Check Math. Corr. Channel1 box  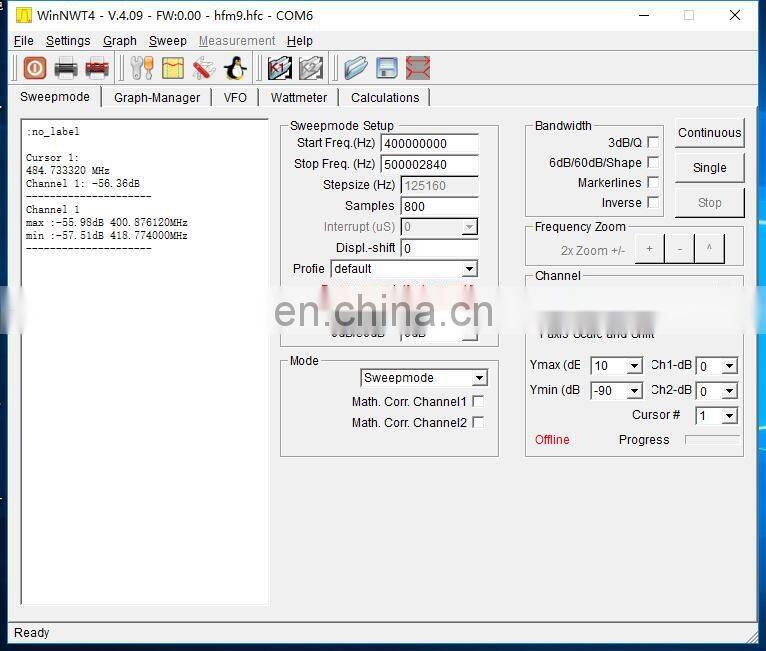click(x=478, y=401)
